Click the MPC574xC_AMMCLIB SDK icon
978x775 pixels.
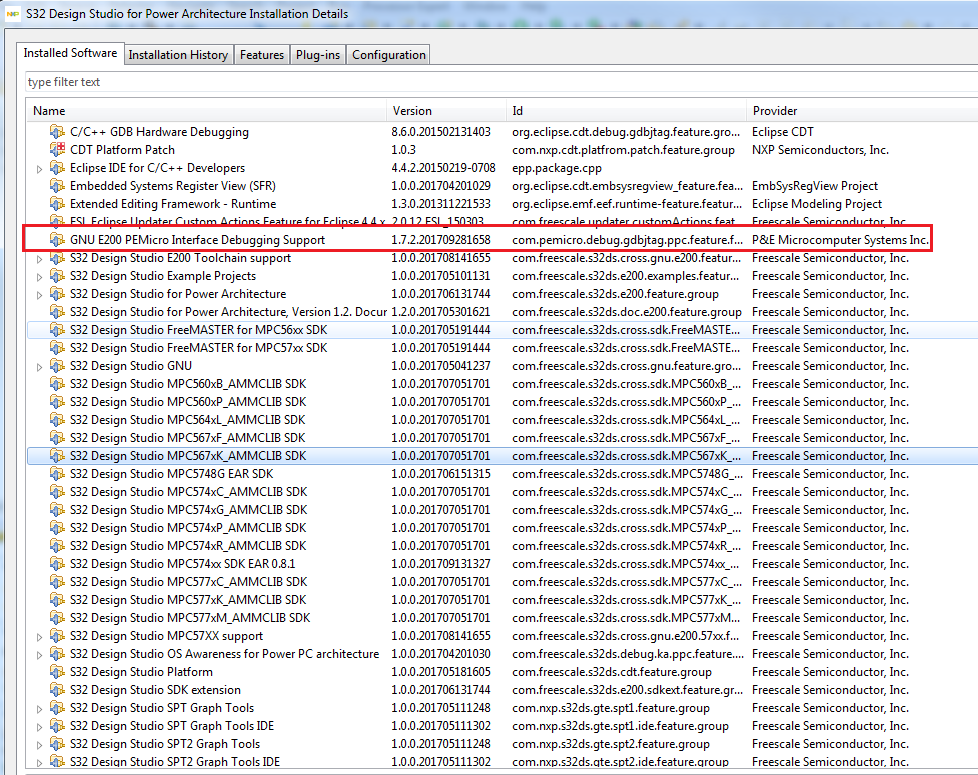[57, 492]
